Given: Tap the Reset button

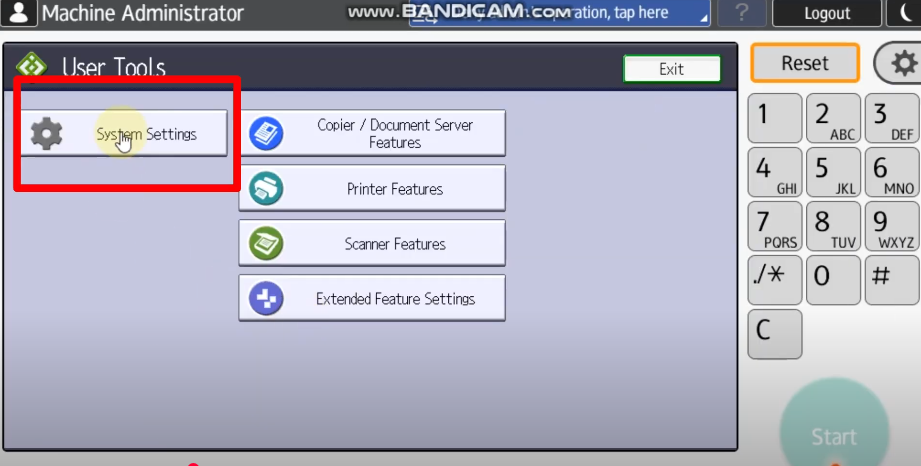Looking at the screenshot, I should coord(805,63).
